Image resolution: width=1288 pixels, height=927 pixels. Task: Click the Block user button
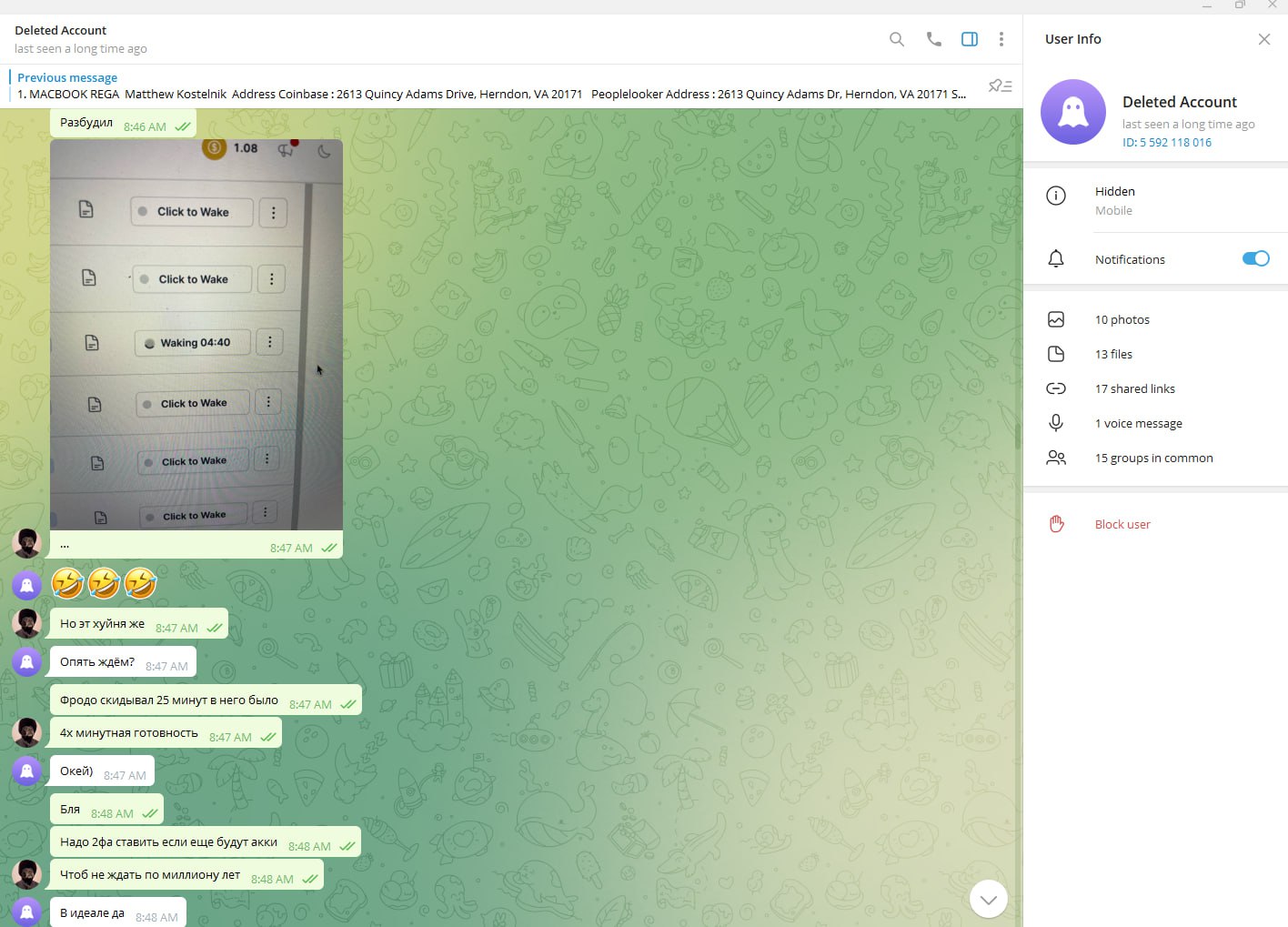pos(1155,524)
